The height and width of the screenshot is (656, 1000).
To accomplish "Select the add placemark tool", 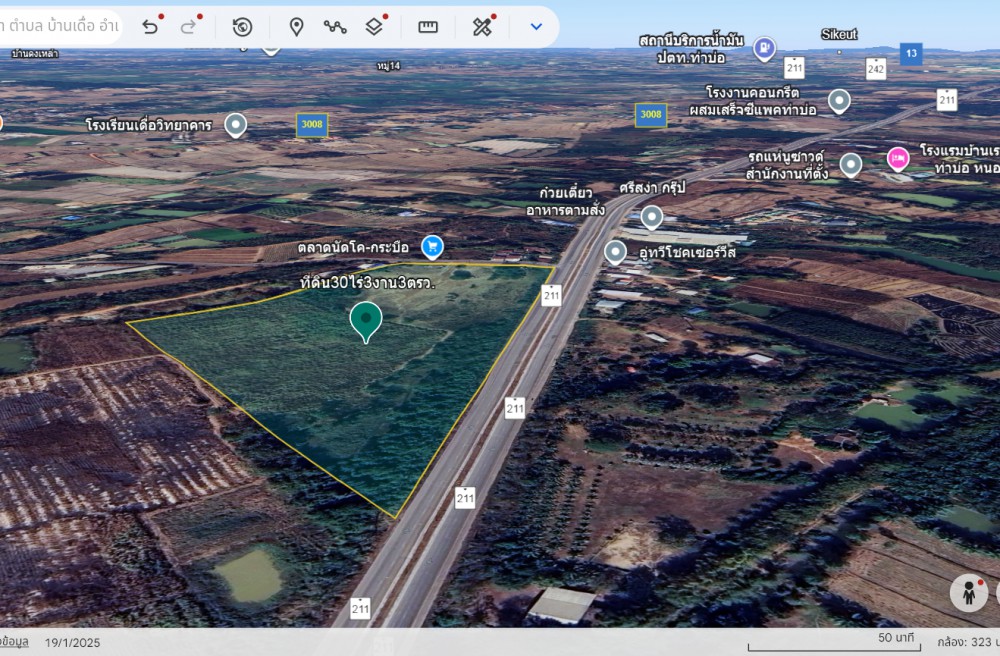I will click(x=296, y=27).
